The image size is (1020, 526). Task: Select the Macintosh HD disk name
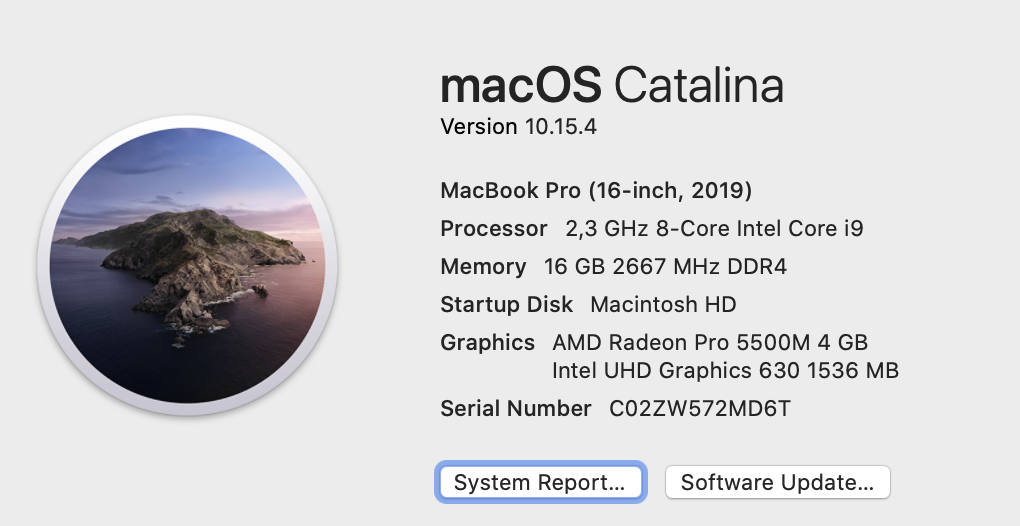point(663,304)
